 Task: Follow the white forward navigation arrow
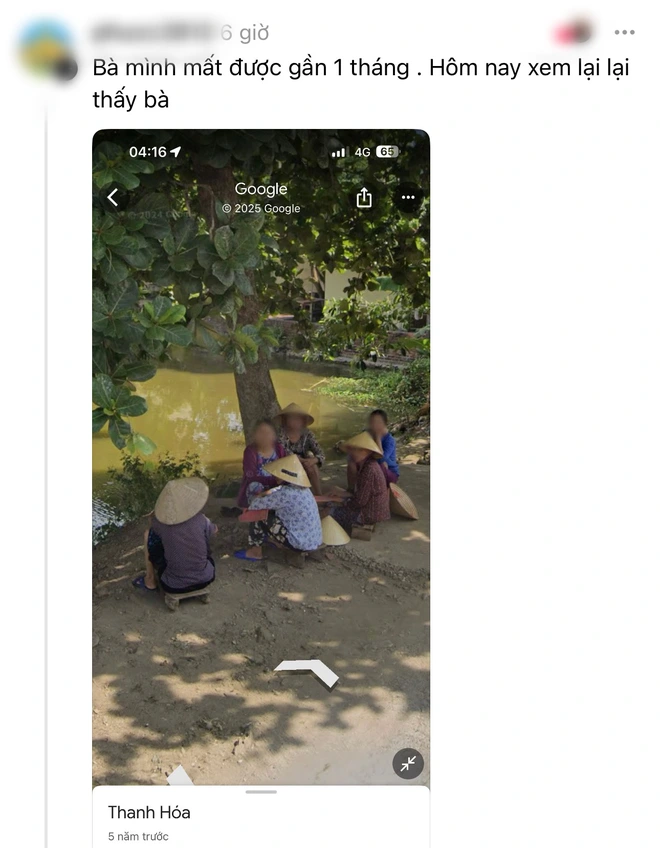coord(307,674)
